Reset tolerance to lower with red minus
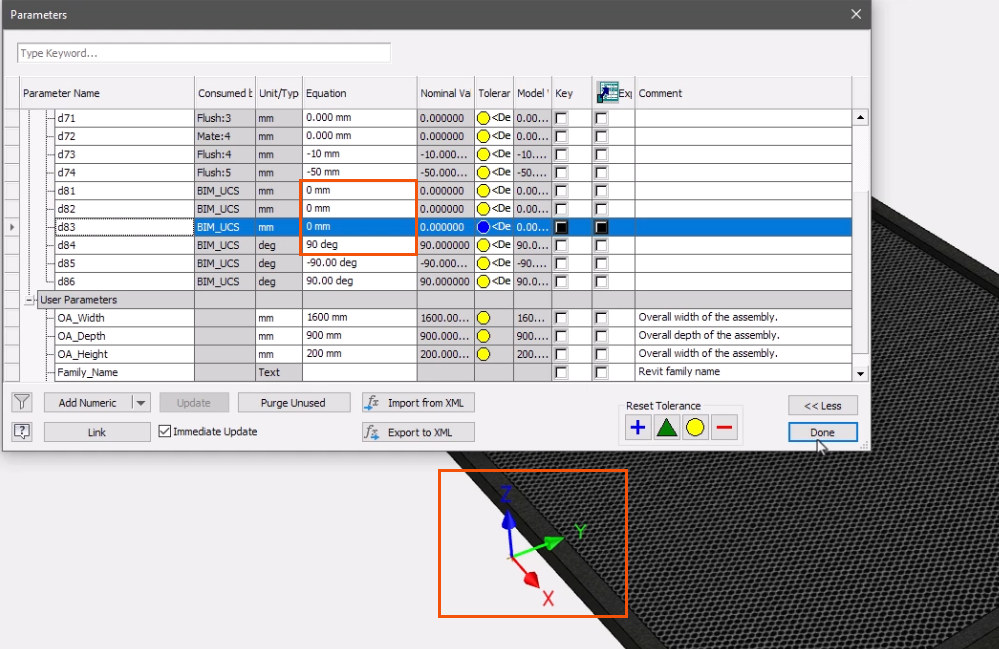The height and width of the screenshot is (649, 999). pyautogui.click(x=725, y=428)
